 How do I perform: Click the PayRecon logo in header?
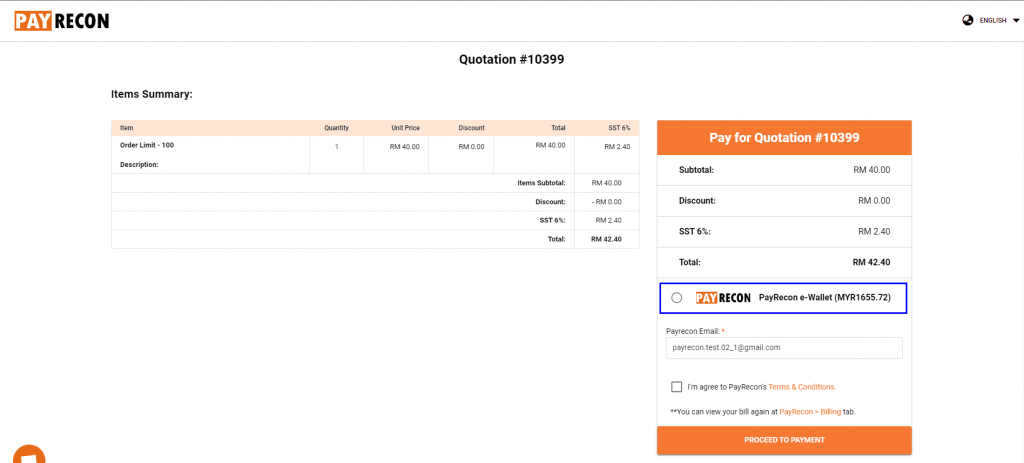(61, 21)
